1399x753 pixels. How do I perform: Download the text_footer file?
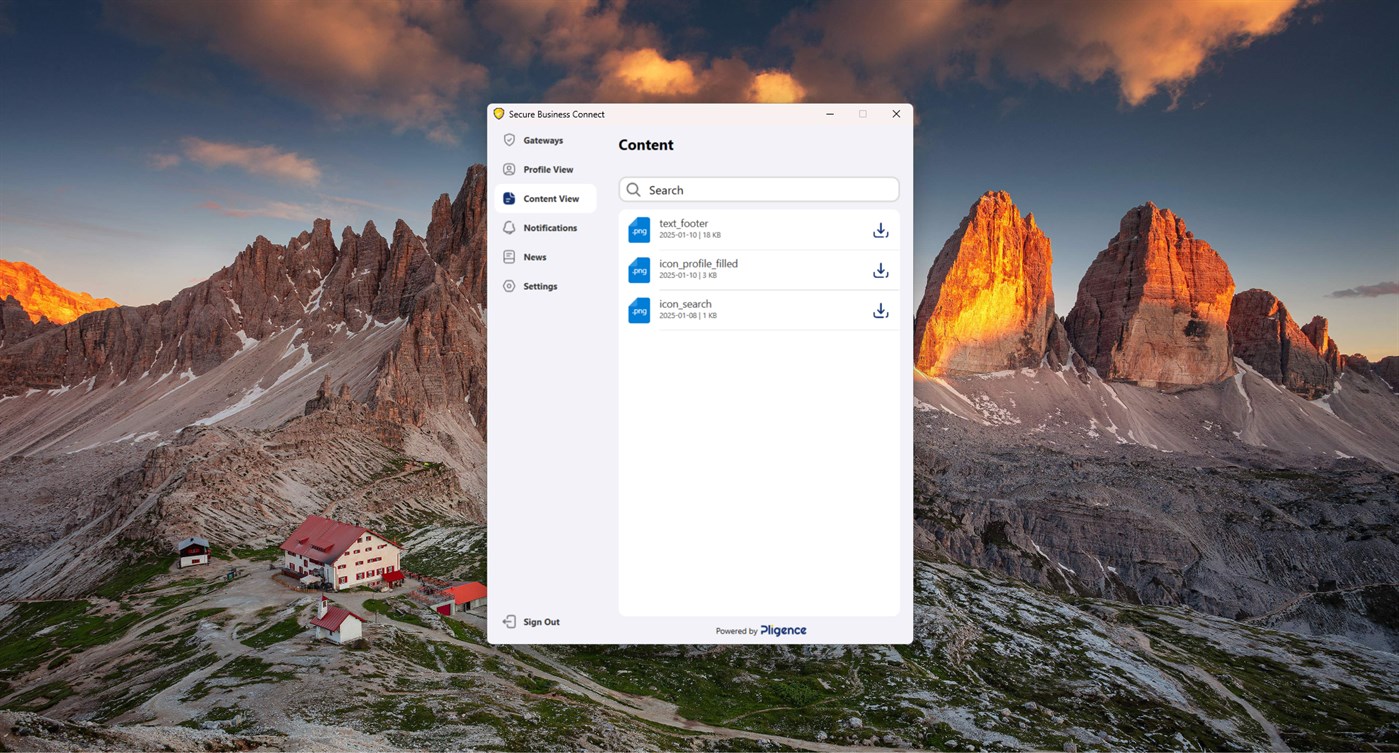(880, 230)
